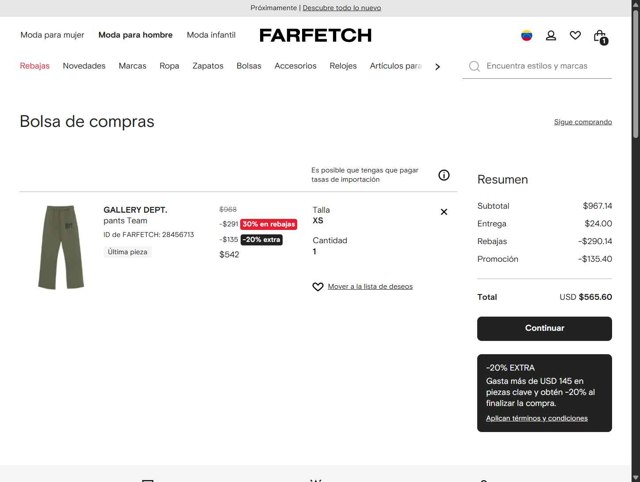Follow the Sigue comprando link

pyautogui.click(x=583, y=122)
